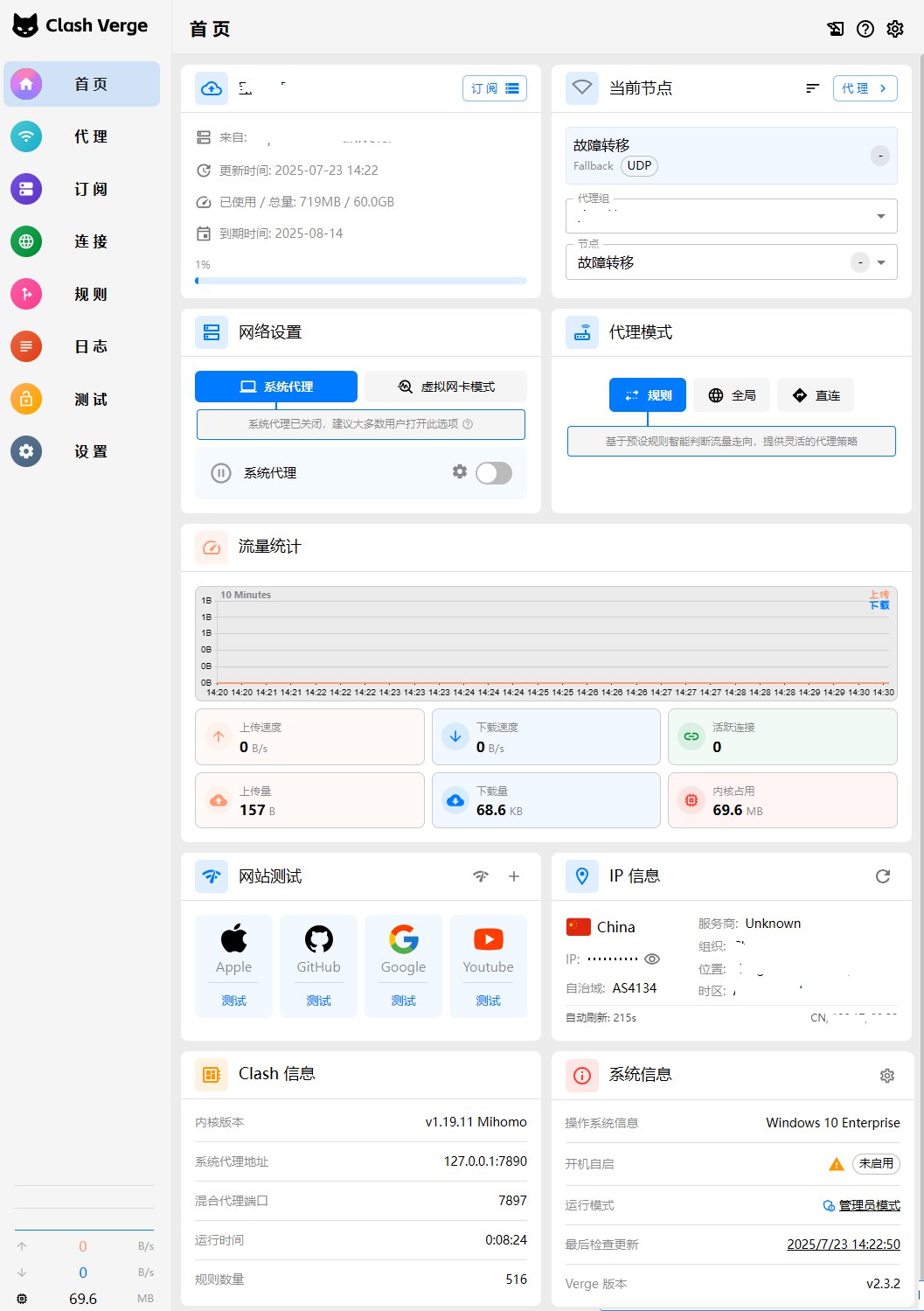The height and width of the screenshot is (1311, 924).
Task: Add a test site with the plus icon
Action: 514,876
